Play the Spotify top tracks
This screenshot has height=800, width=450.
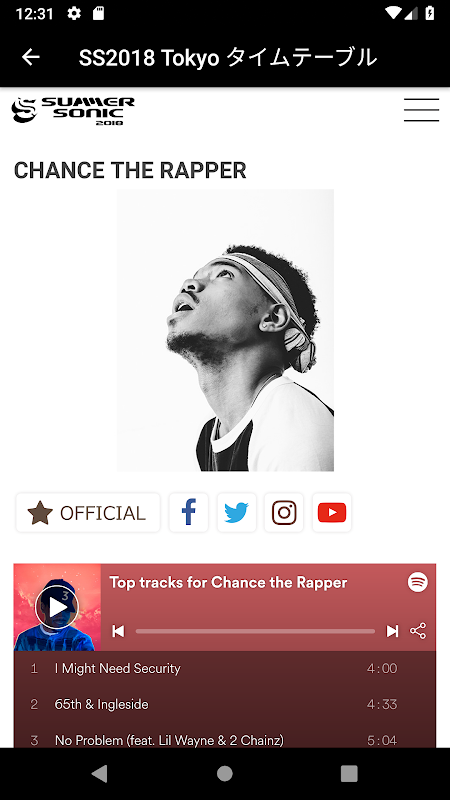click(x=57, y=607)
